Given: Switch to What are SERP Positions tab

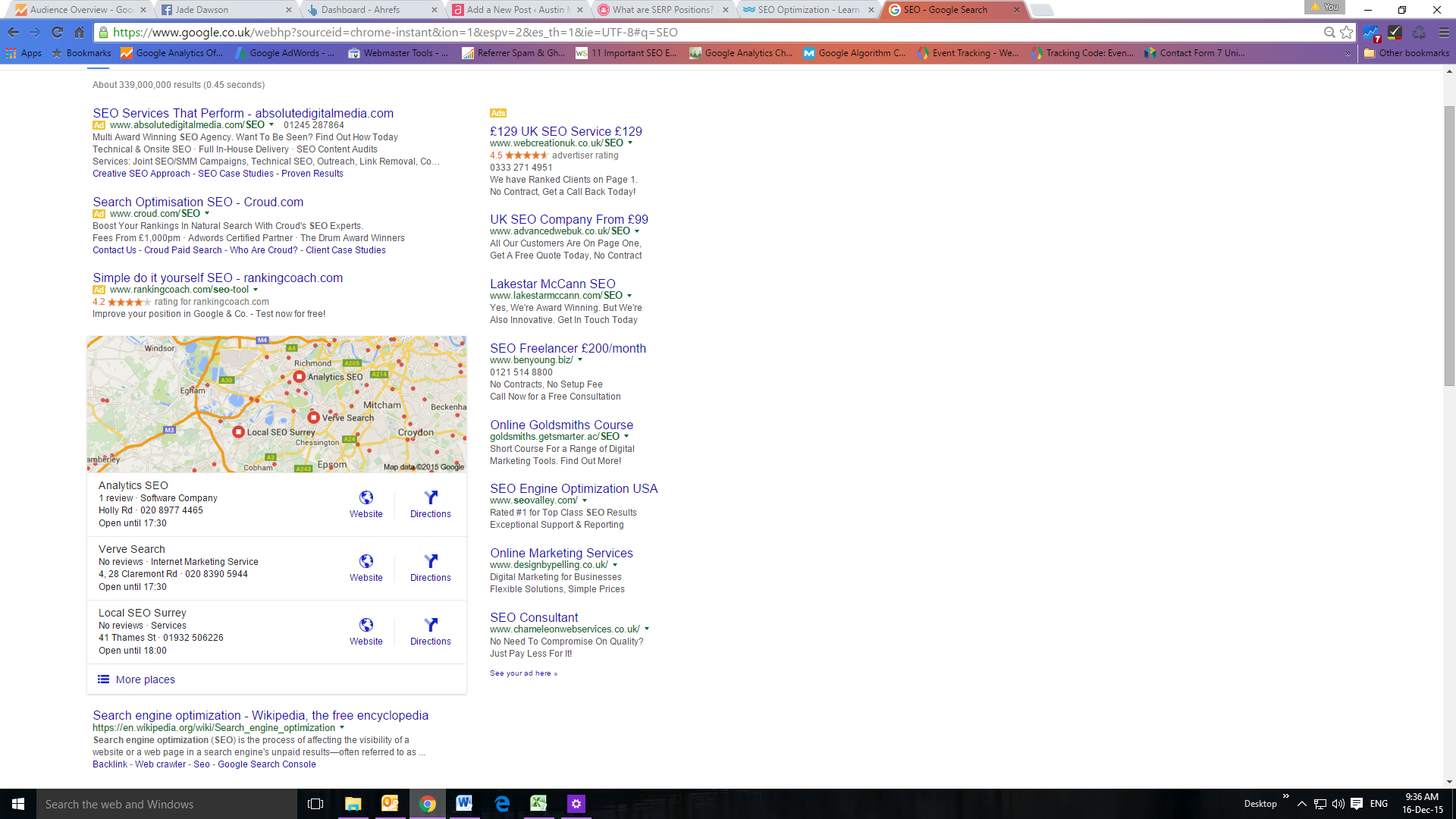Looking at the screenshot, I should [x=664, y=10].
